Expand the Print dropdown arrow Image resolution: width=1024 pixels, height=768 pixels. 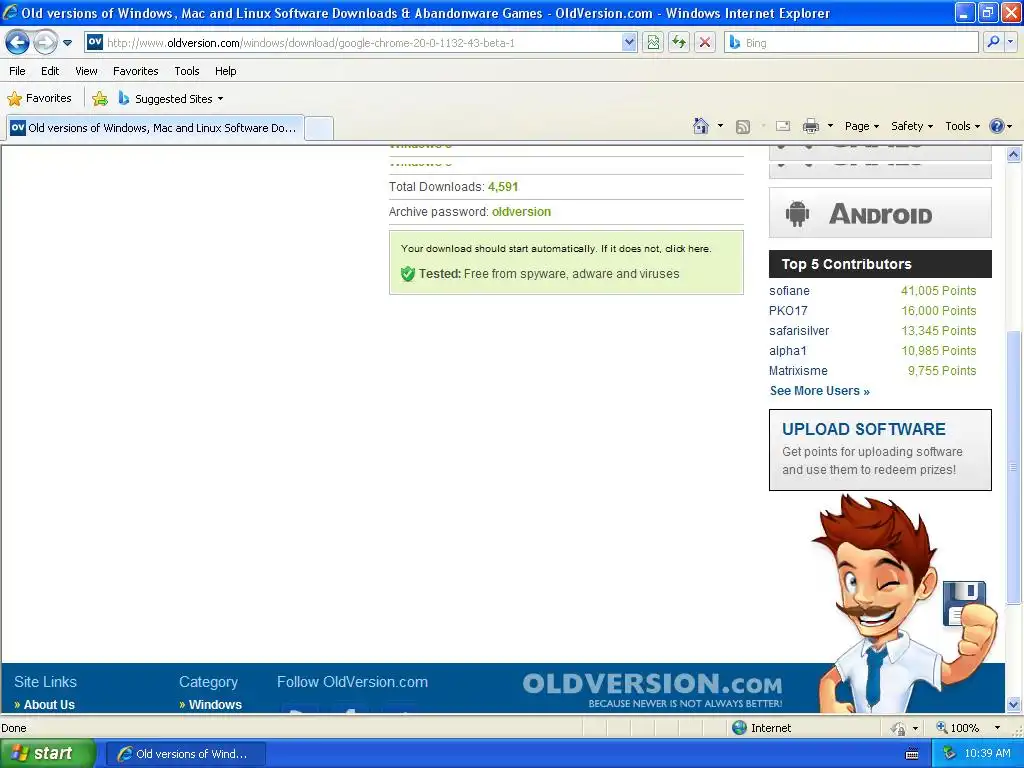pyautogui.click(x=830, y=126)
